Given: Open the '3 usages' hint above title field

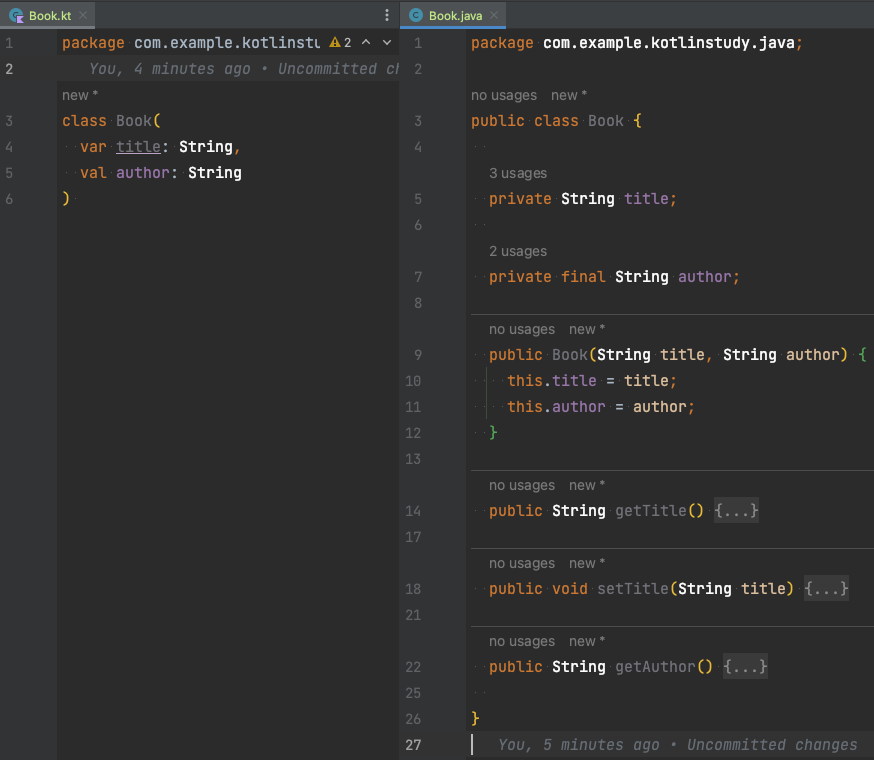Looking at the screenshot, I should tap(518, 173).
